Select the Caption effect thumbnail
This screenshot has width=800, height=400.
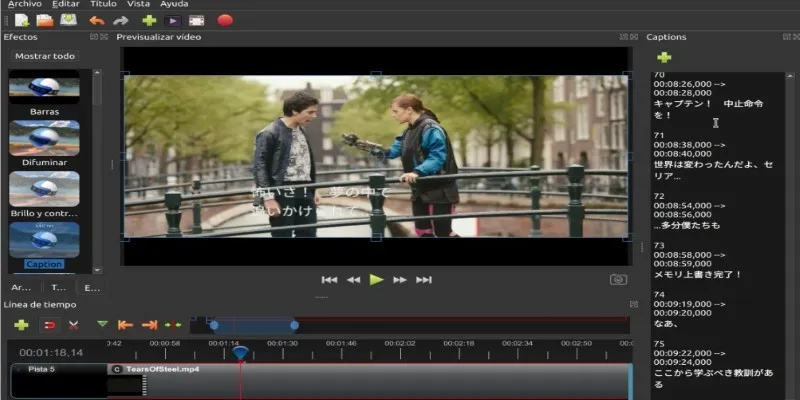(44, 240)
